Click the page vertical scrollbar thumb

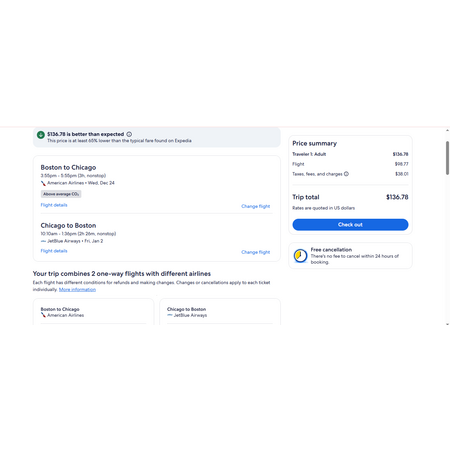click(447, 158)
